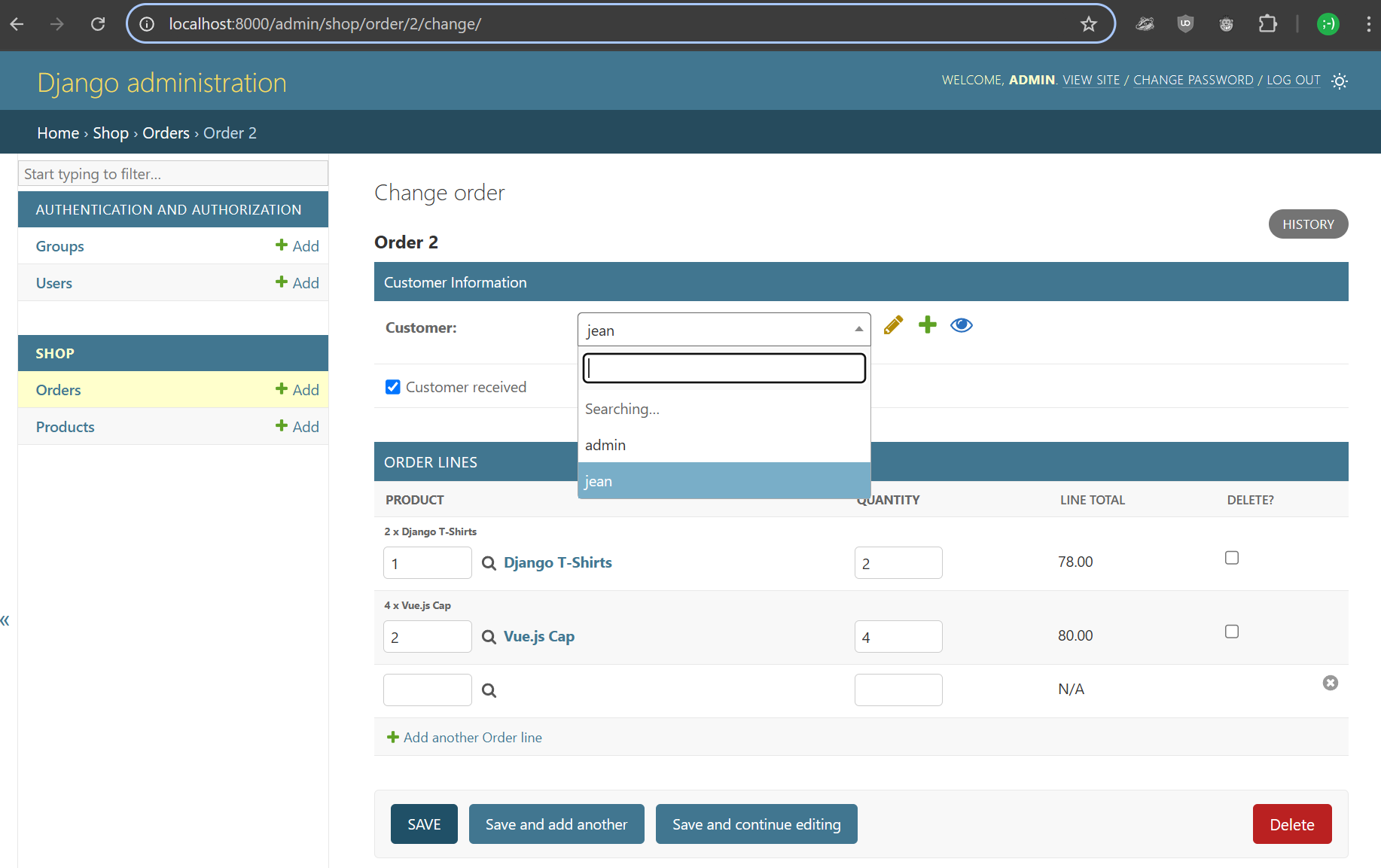Image resolution: width=1381 pixels, height=868 pixels.
Task: Click Add another Order line link
Action: coord(472,738)
